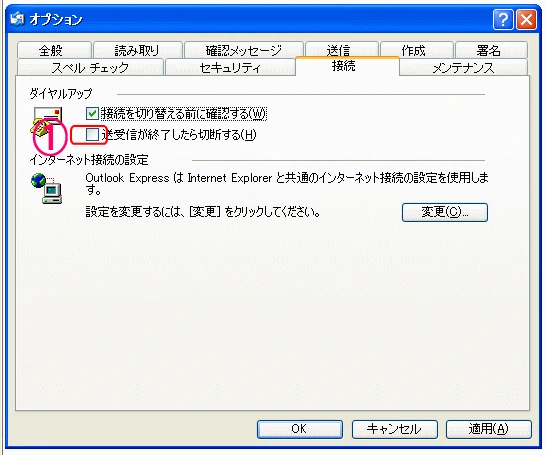Screen dimensions: 545x455
Task: Open the セキュリティ tab
Action: click(x=230, y=67)
